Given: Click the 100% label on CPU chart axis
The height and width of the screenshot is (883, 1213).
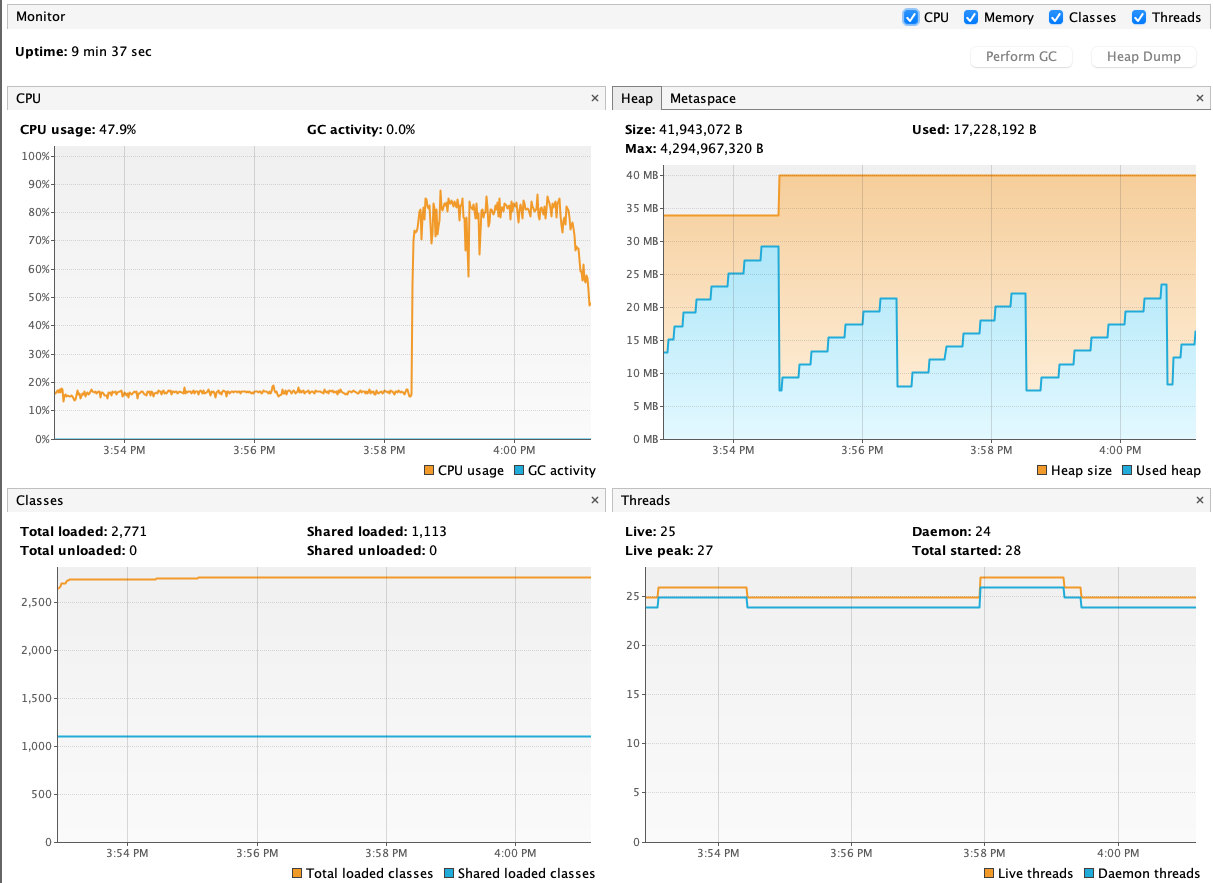Looking at the screenshot, I should [36, 157].
